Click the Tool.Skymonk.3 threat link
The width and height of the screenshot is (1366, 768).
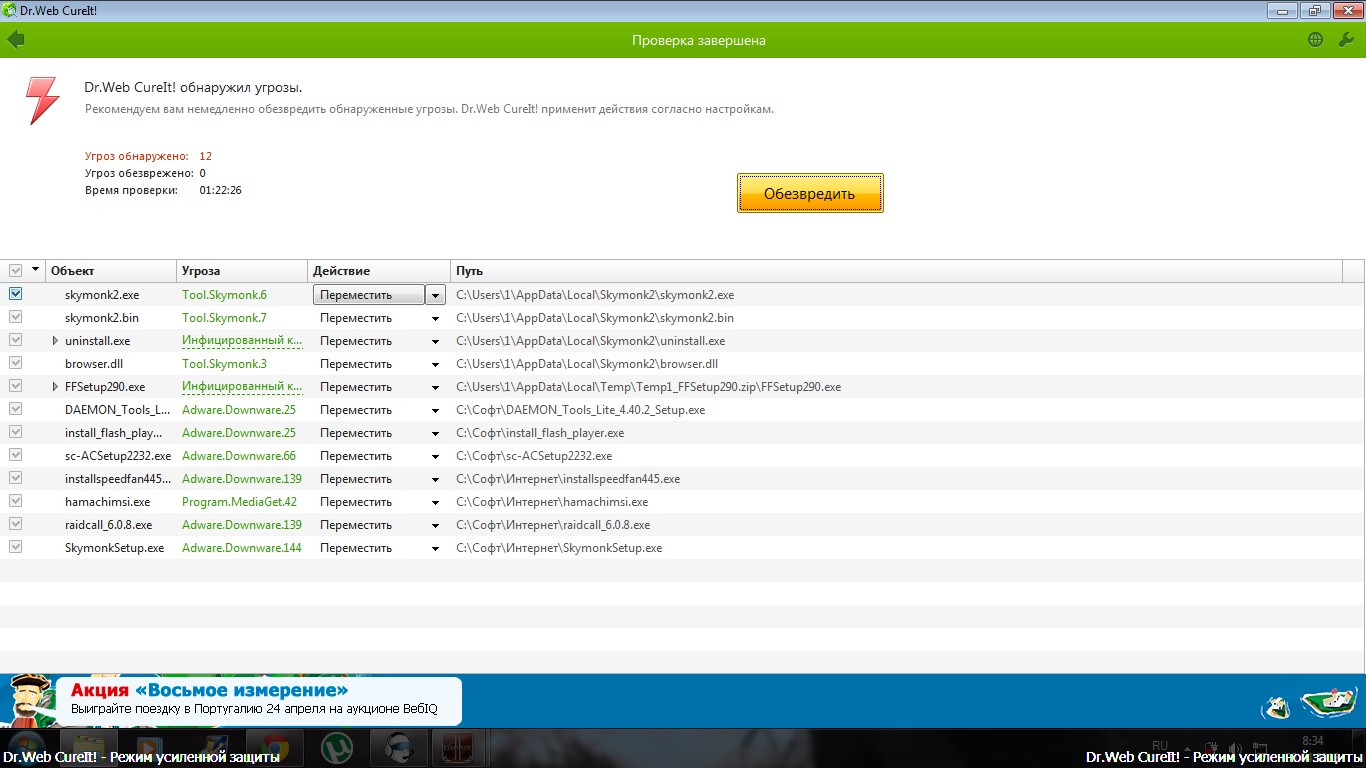click(224, 364)
